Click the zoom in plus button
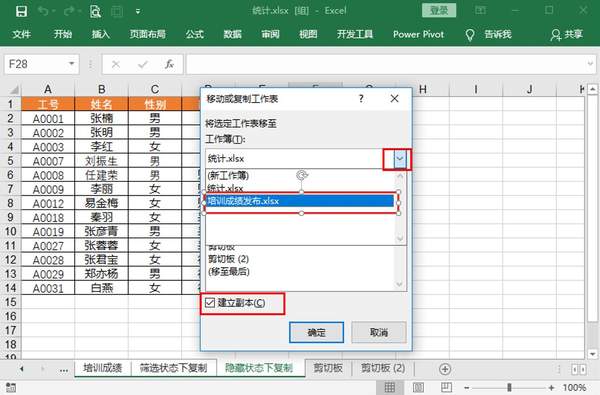Screen dimensions: 600x395 click(551, 388)
